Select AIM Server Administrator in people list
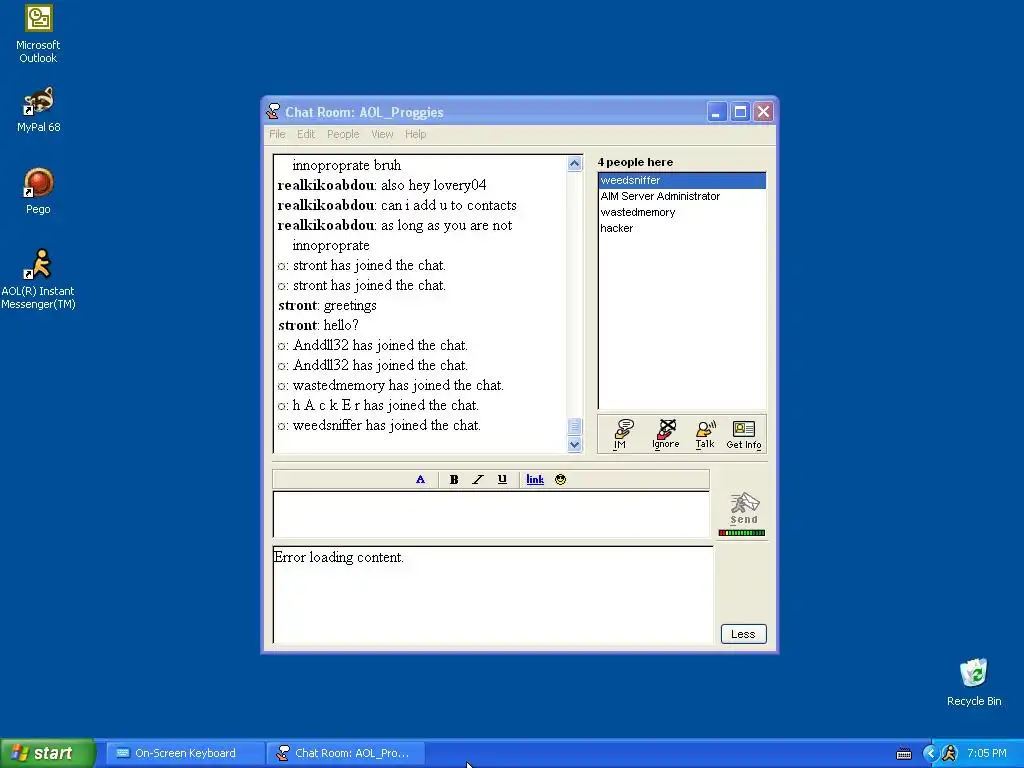The image size is (1024, 768). pos(682,196)
